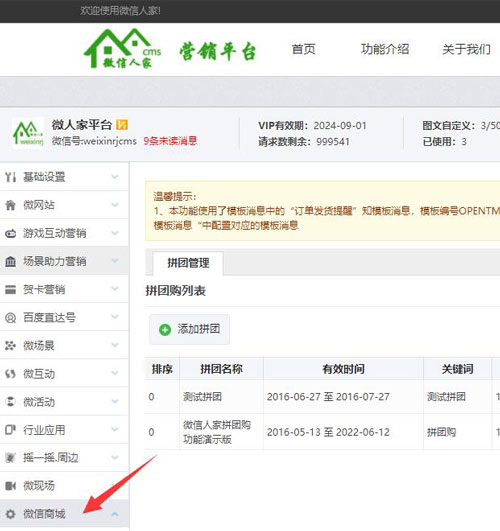Click the green plus icon on 添加拼团
The image size is (500, 531).
tap(165, 330)
